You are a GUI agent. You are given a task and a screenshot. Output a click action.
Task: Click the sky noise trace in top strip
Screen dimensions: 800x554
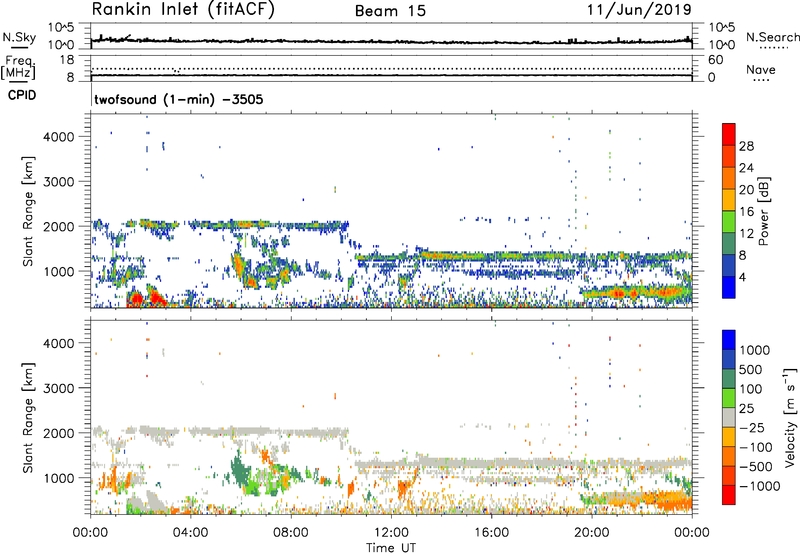point(391,41)
